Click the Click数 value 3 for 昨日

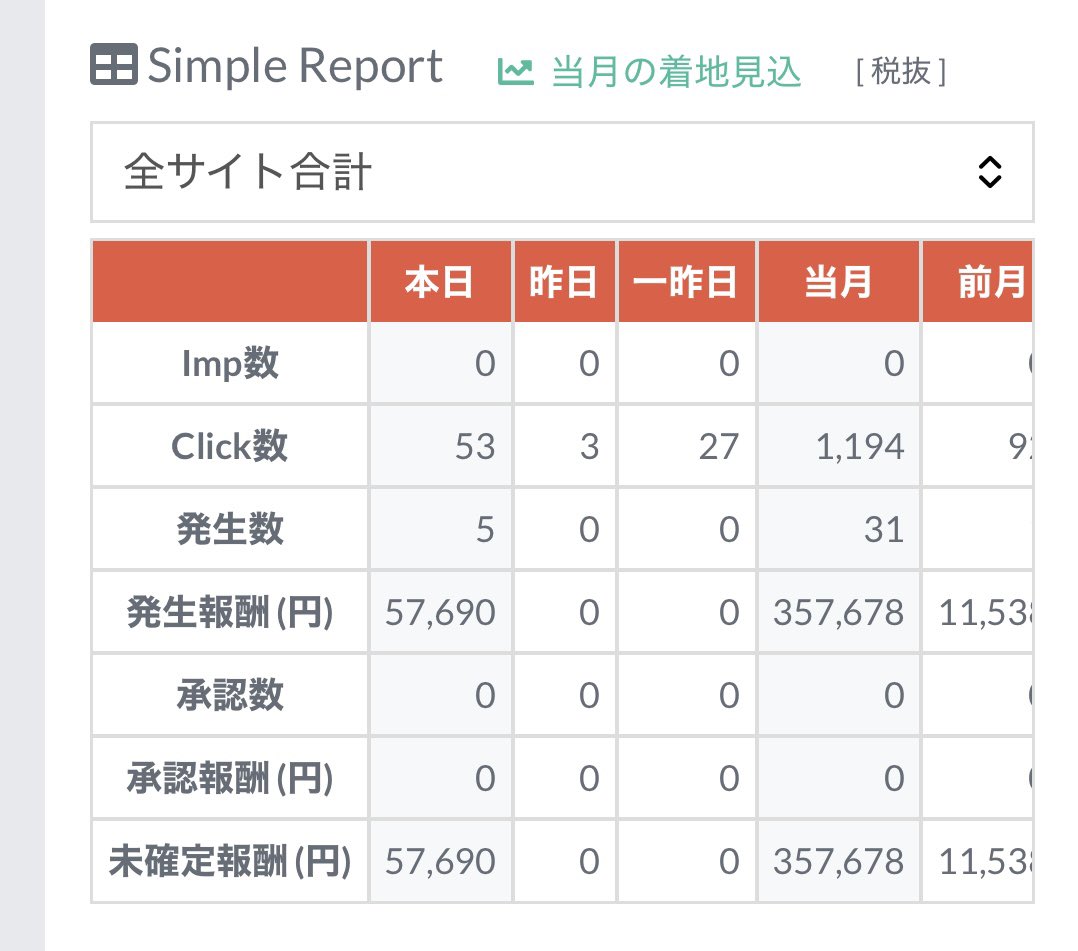pos(589,447)
